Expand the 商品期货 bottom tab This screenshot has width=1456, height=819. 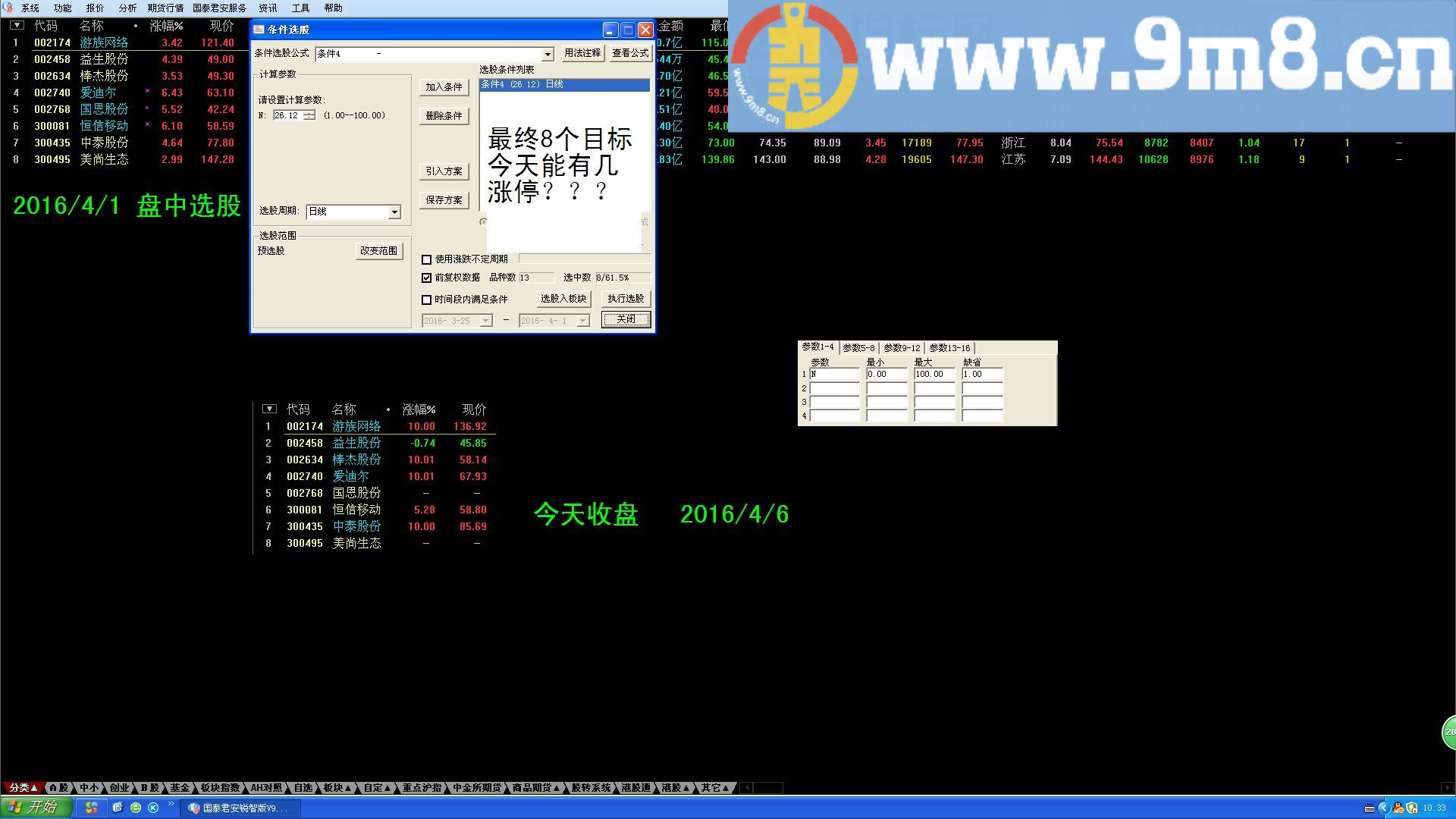(x=535, y=788)
